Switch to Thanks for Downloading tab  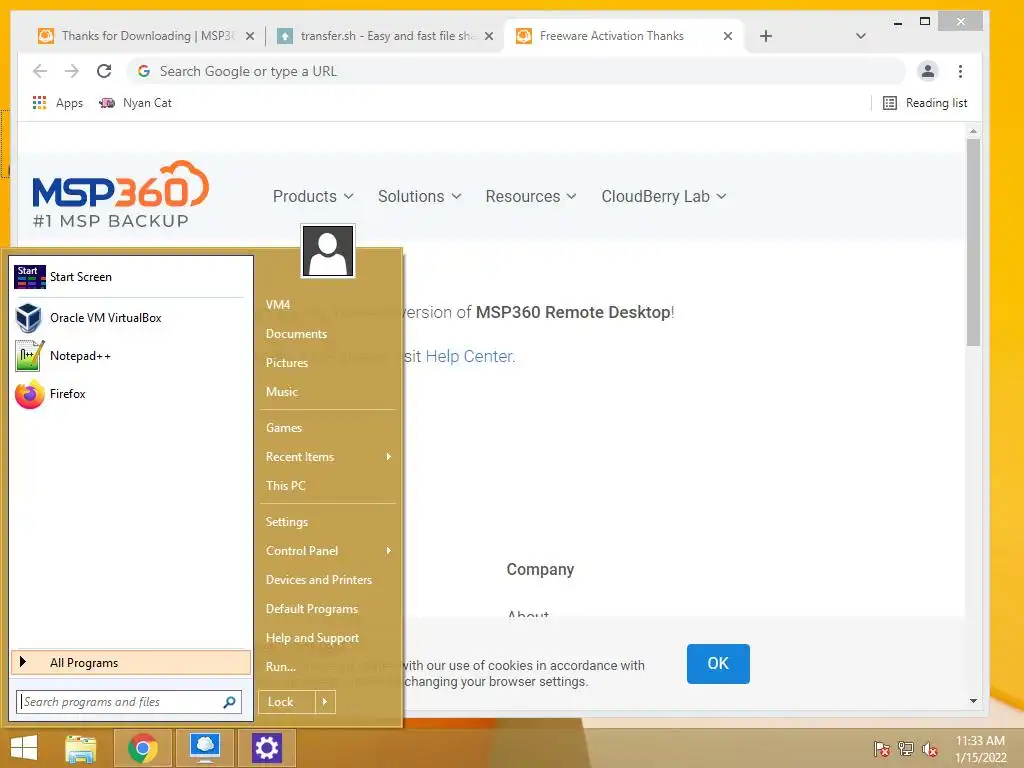(x=146, y=36)
